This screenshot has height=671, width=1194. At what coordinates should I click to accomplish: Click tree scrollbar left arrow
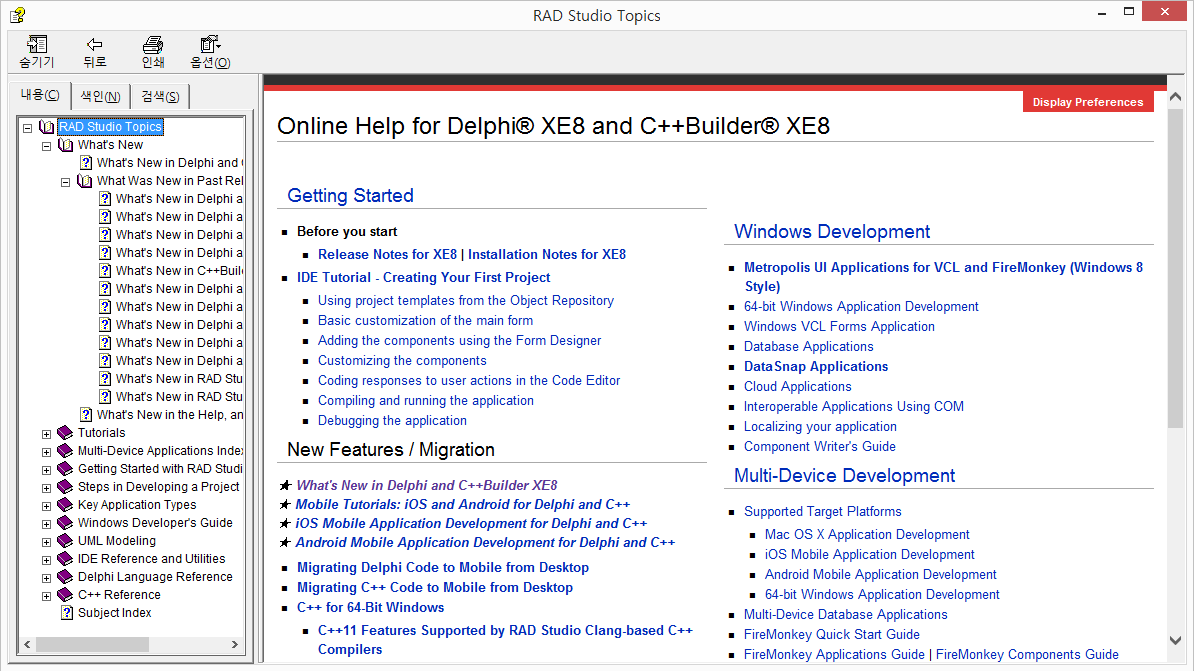tap(27, 644)
